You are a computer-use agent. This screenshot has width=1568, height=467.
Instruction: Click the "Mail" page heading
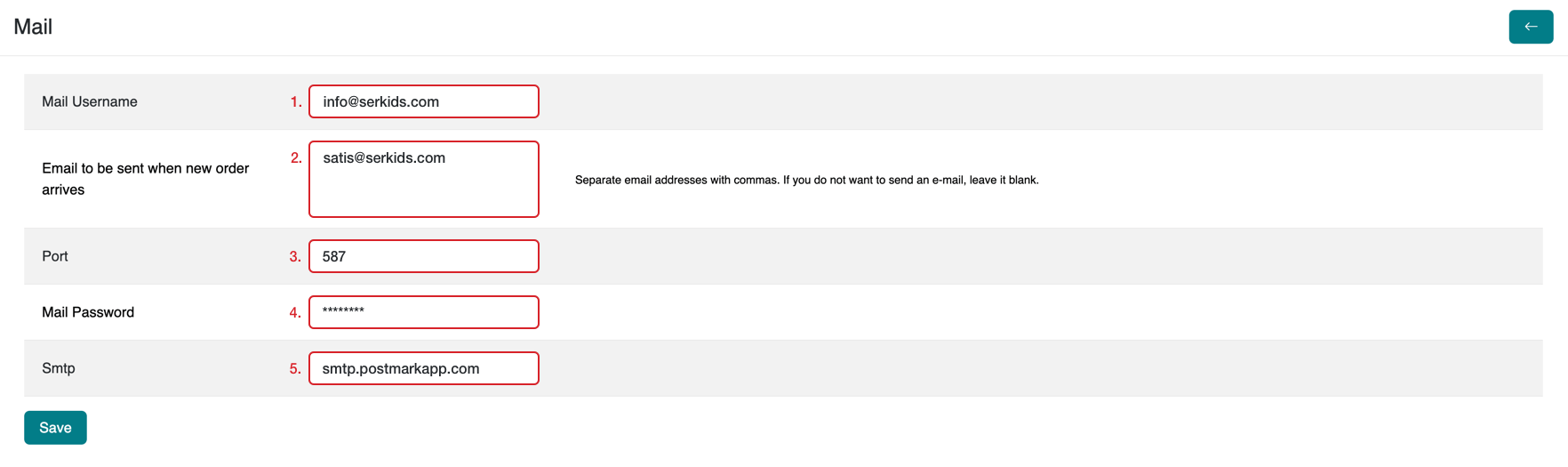tap(33, 27)
